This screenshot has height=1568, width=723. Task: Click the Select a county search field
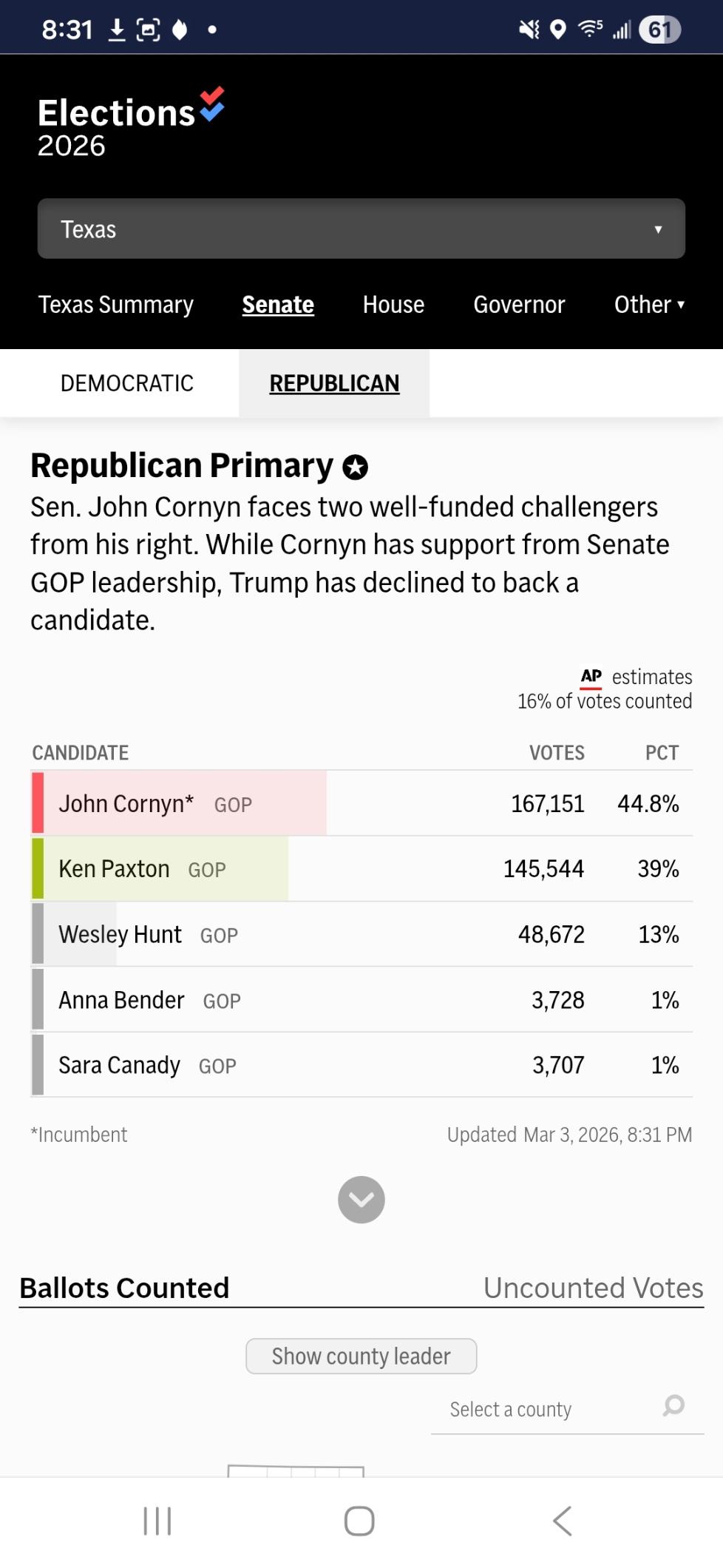point(547,1410)
